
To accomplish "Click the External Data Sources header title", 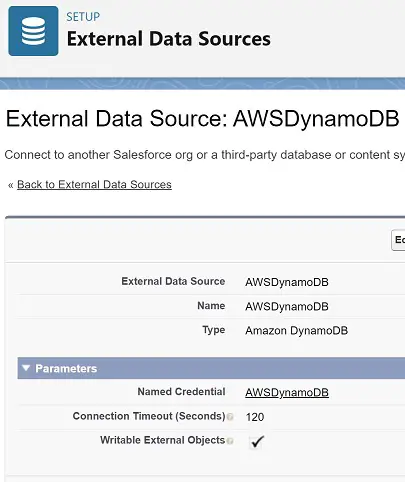I will click(169, 39).
